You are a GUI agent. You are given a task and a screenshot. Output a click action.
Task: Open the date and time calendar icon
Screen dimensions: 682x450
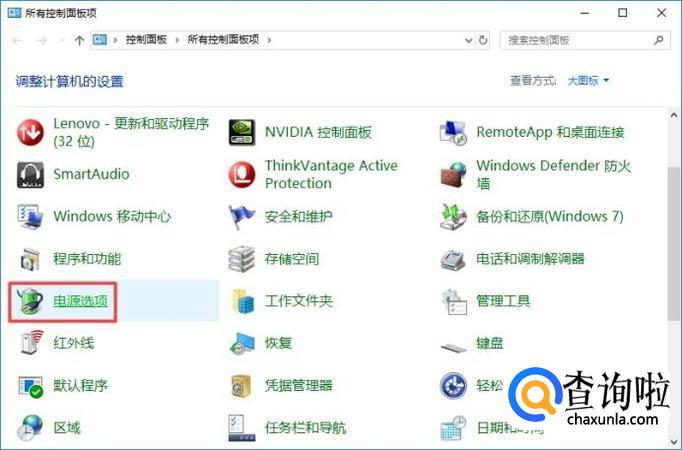[x=453, y=428]
